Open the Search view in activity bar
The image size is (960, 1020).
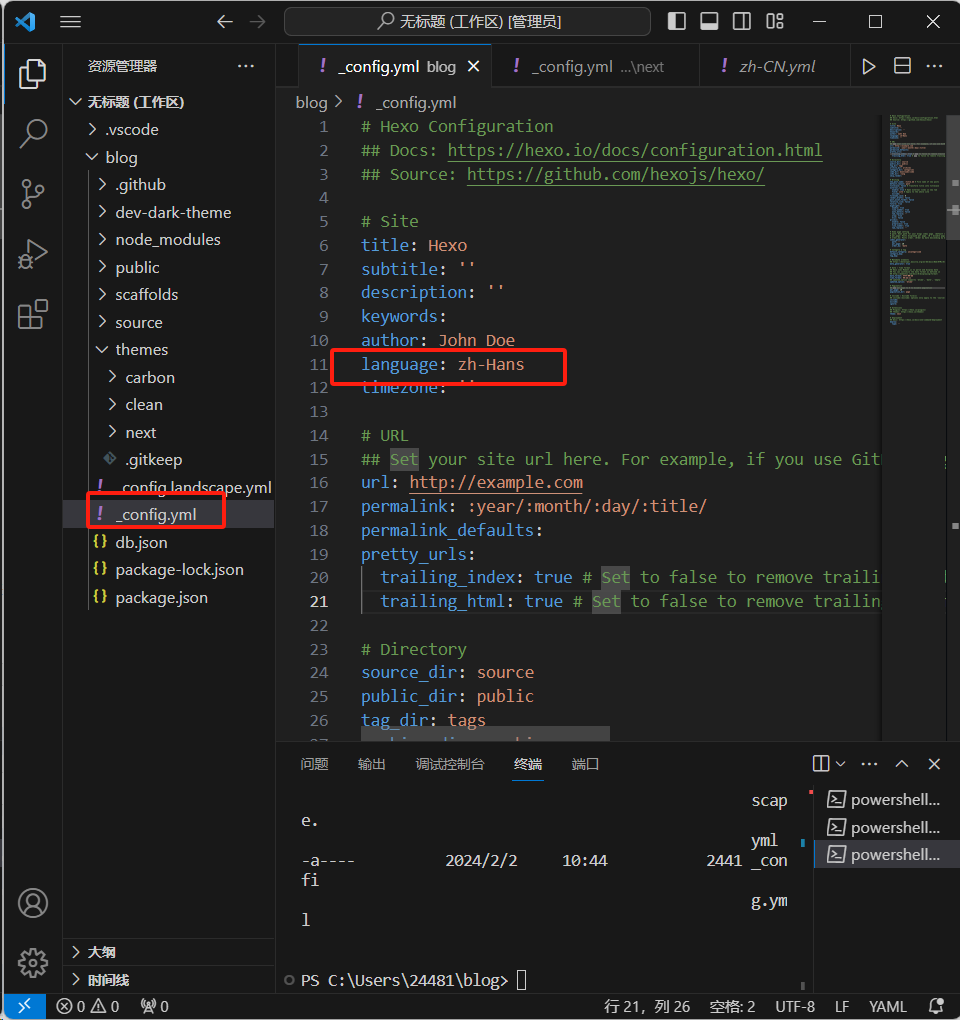coord(33,133)
